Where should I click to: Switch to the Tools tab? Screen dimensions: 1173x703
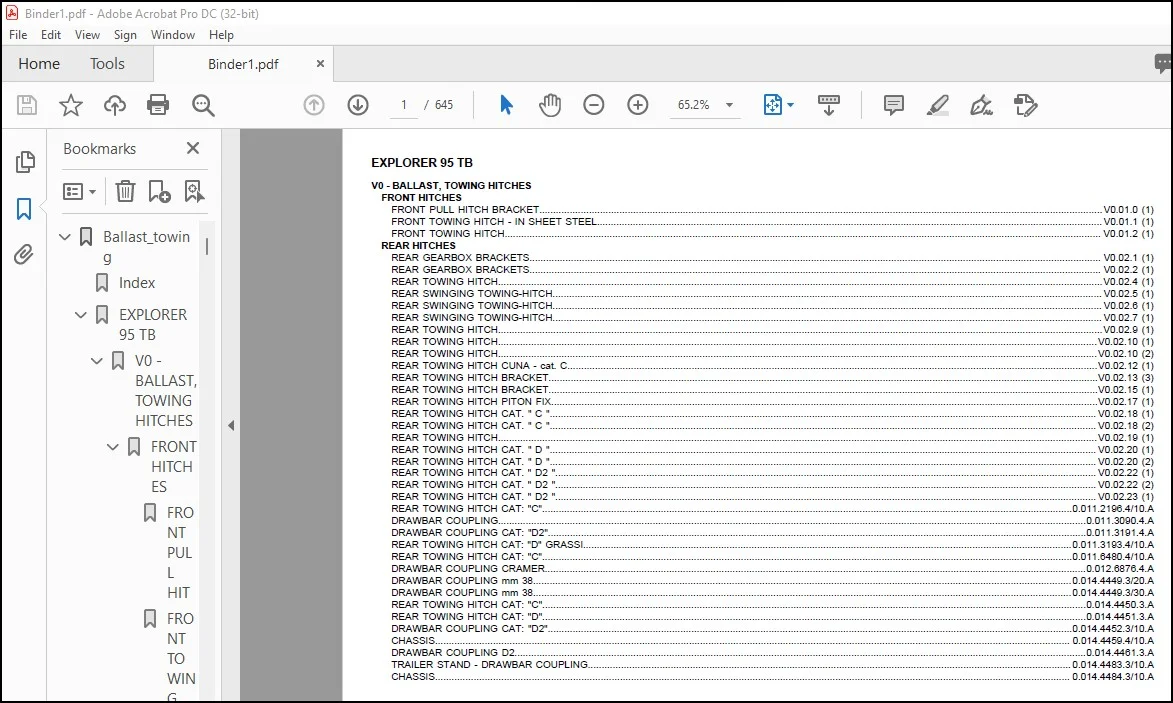click(107, 64)
